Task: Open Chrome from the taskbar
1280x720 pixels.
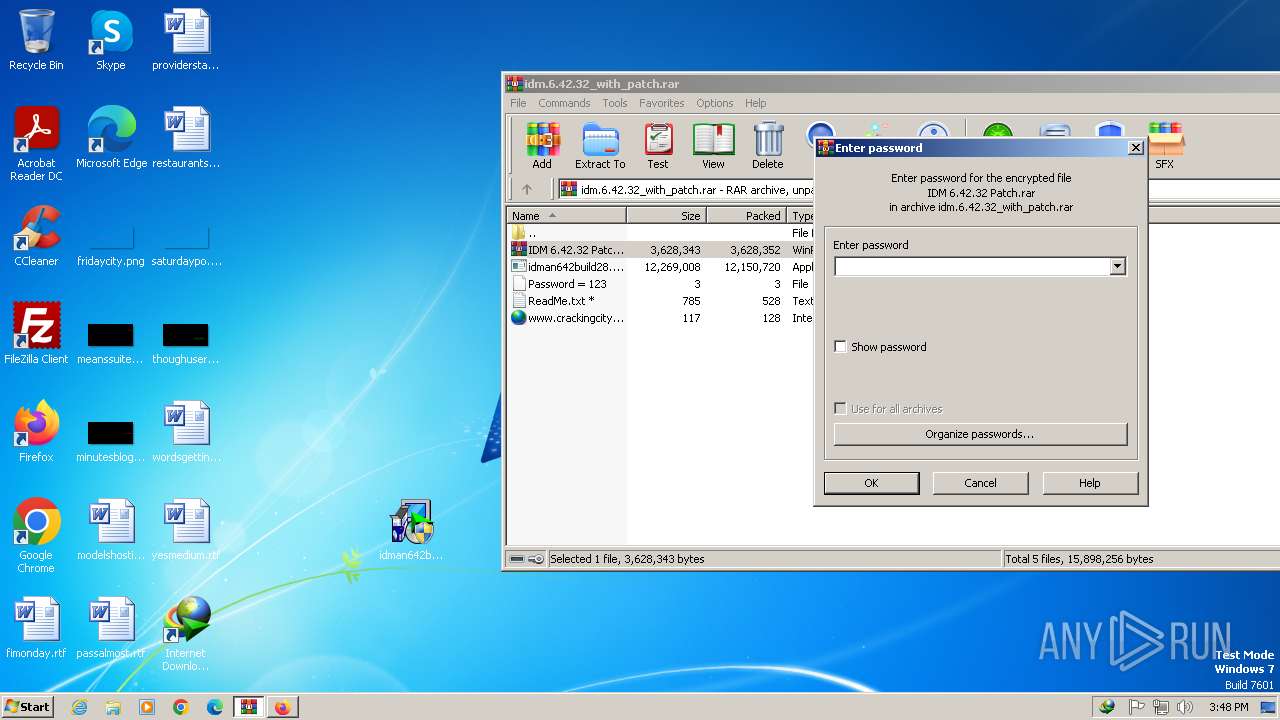Action: [x=181, y=707]
